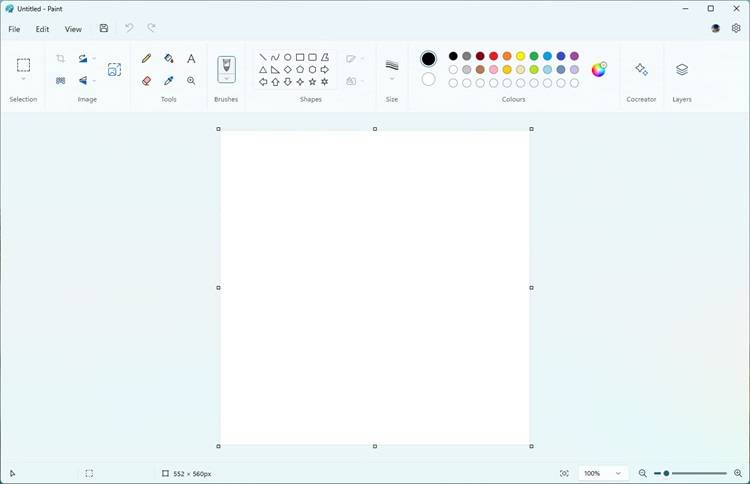The height and width of the screenshot is (484, 750).
Task: Select the Down arrow shape
Action: 287,82
